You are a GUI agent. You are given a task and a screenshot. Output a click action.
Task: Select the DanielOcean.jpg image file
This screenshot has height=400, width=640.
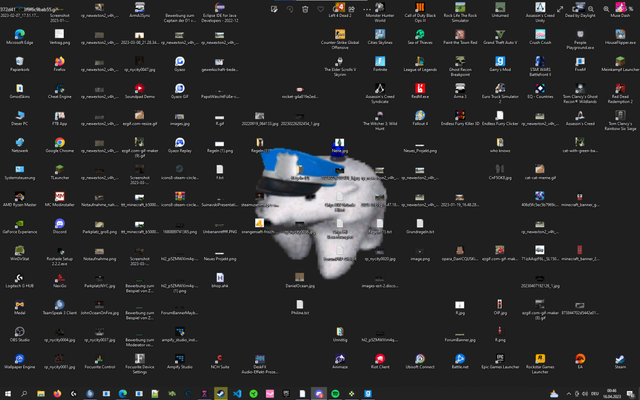[x=300, y=280]
